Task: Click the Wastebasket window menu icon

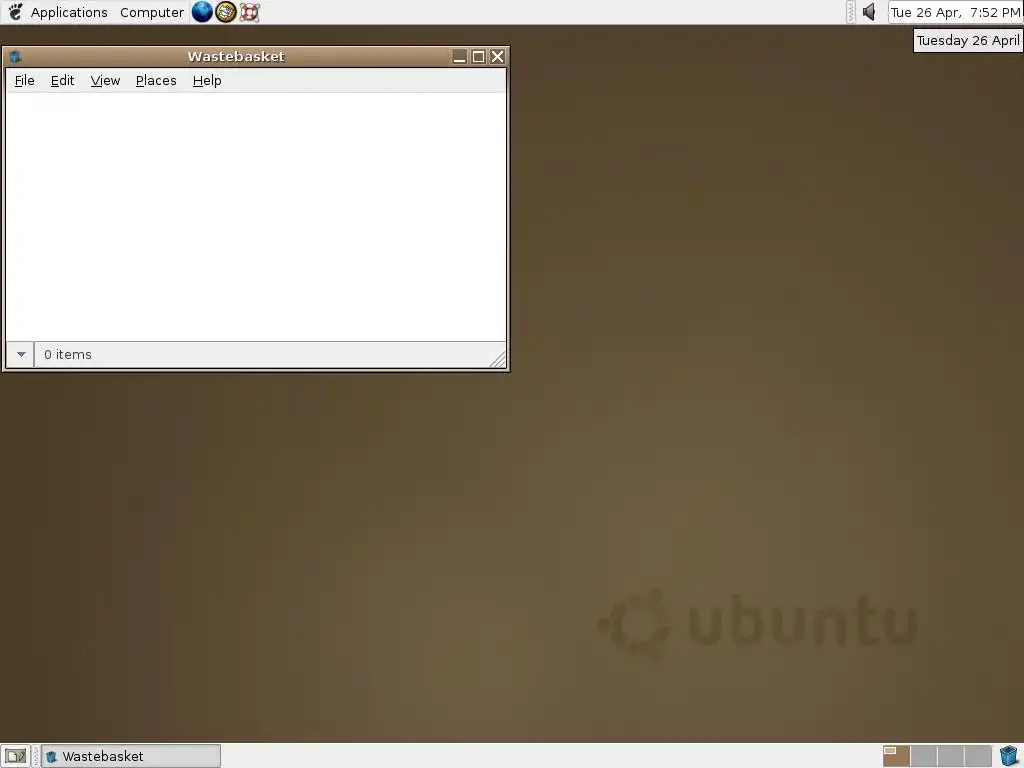Action: [x=16, y=57]
